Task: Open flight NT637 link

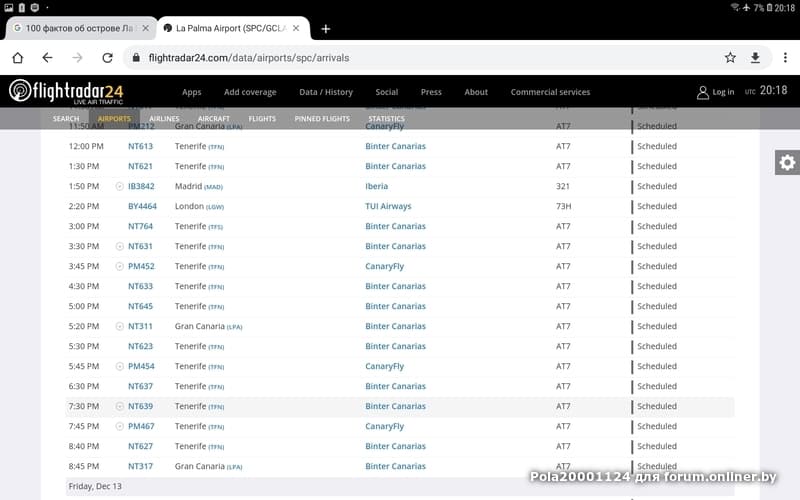Action: pyautogui.click(x=140, y=386)
